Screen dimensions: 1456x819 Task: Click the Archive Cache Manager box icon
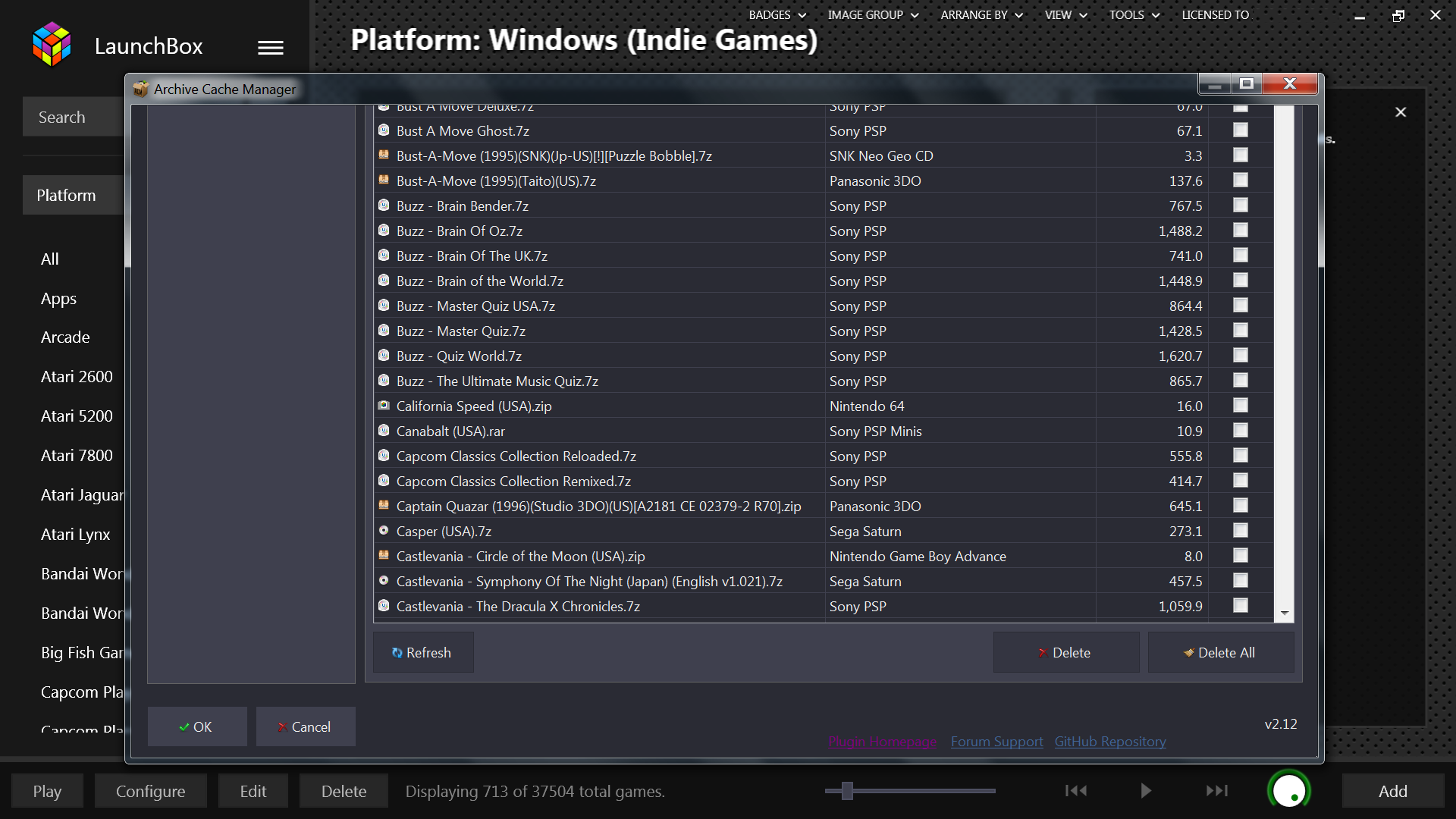[x=140, y=89]
